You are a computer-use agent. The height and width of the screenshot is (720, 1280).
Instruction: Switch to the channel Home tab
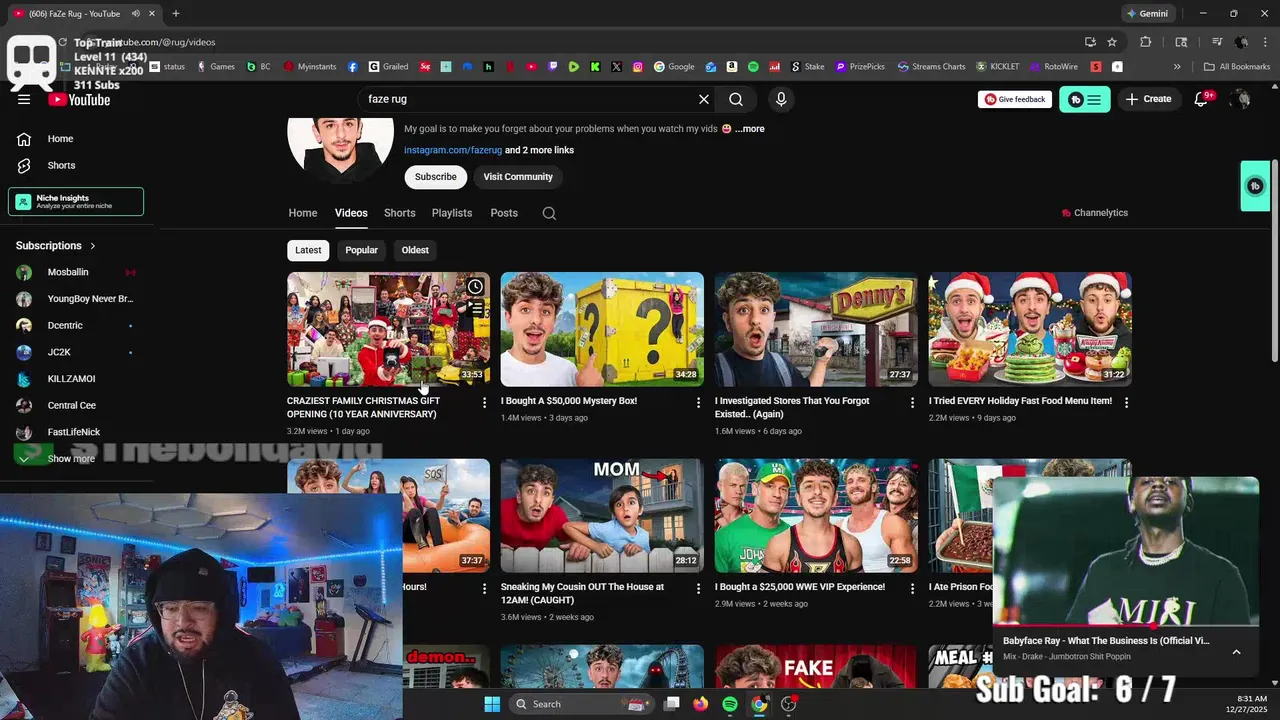(x=303, y=213)
